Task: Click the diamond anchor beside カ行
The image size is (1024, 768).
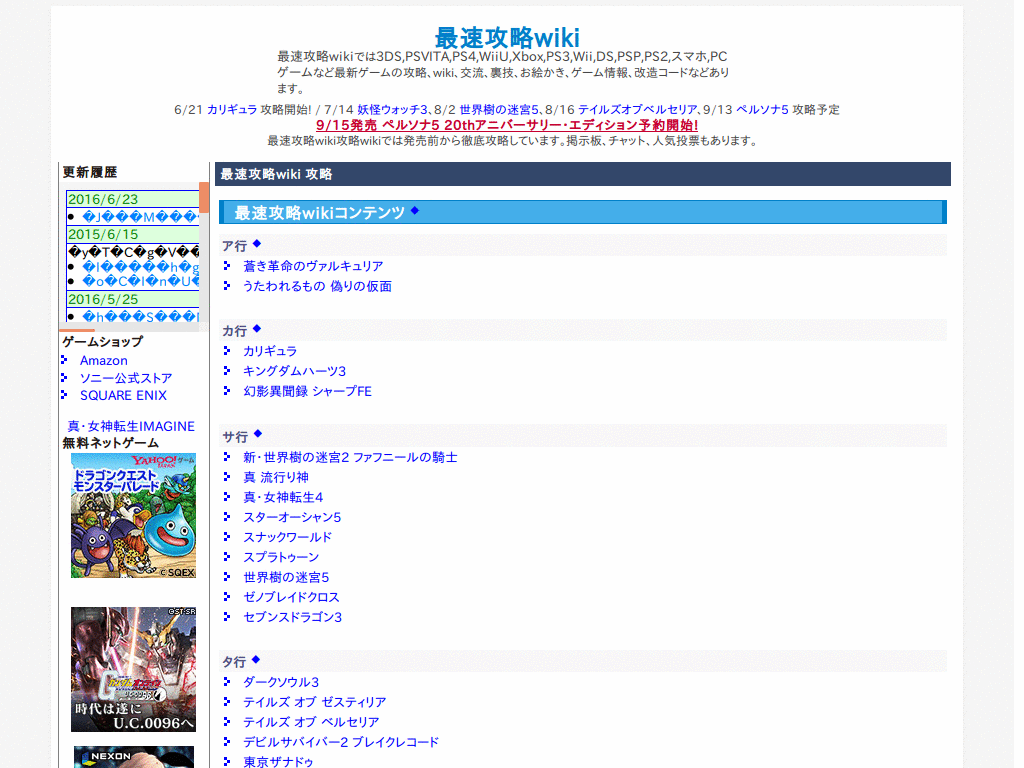Action: pyautogui.click(x=257, y=328)
